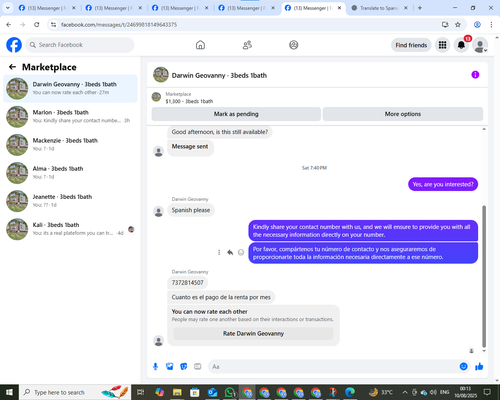This screenshot has height=400, width=500.
Task: Focus the Aa message input field
Action: point(333,367)
